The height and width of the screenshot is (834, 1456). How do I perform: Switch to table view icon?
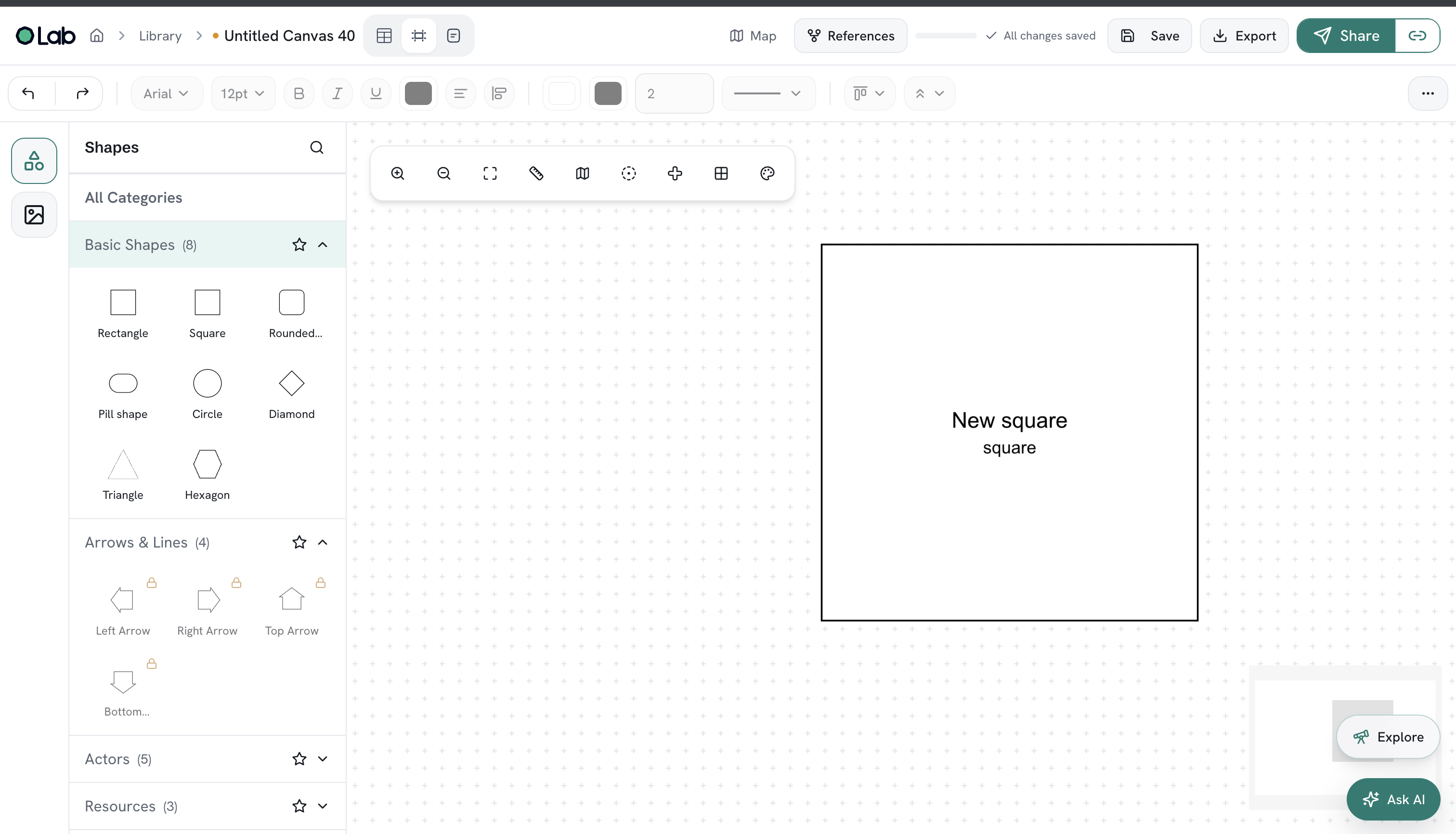tap(384, 36)
